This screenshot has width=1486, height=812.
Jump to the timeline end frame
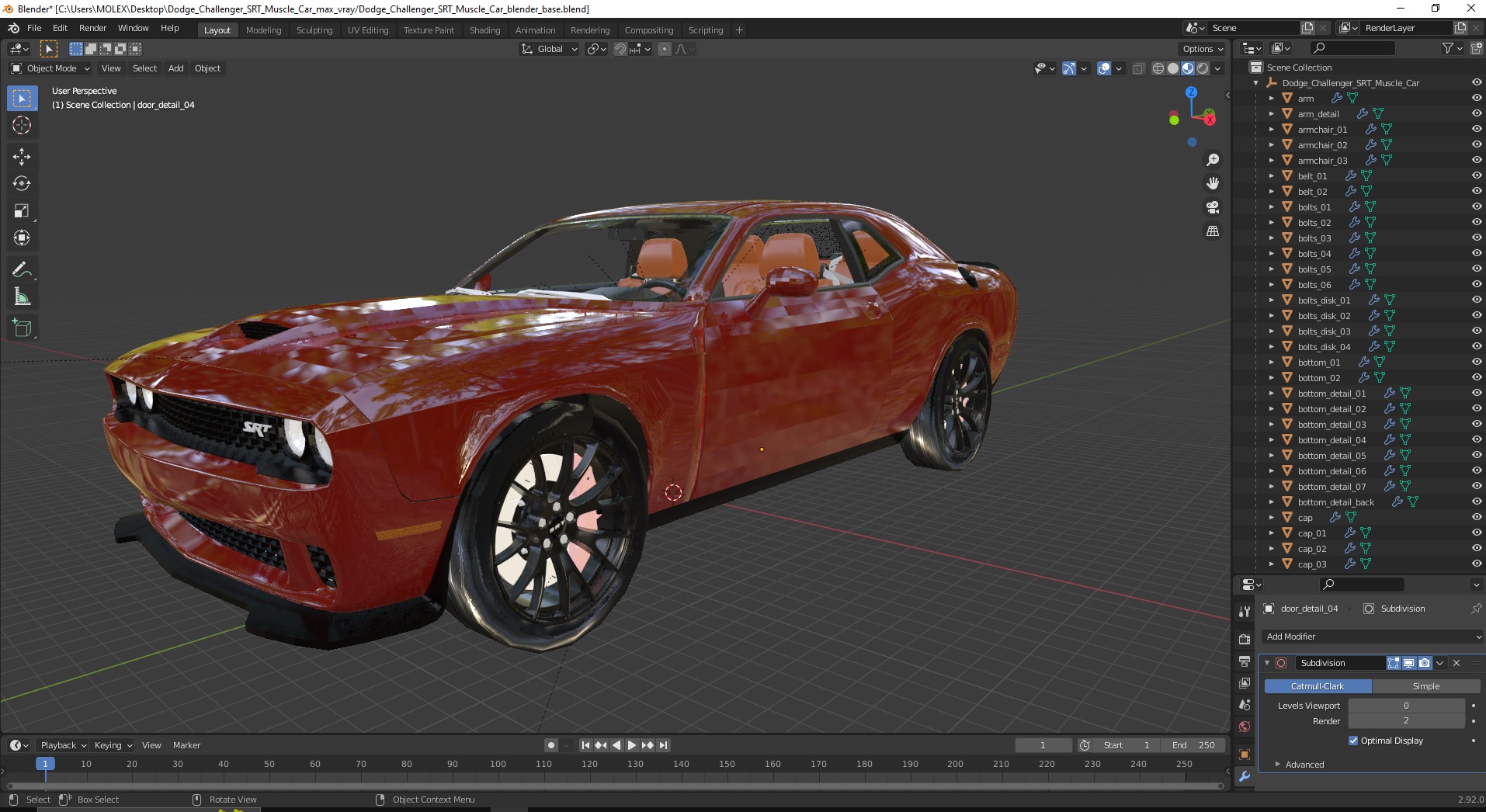pyautogui.click(x=663, y=745)
